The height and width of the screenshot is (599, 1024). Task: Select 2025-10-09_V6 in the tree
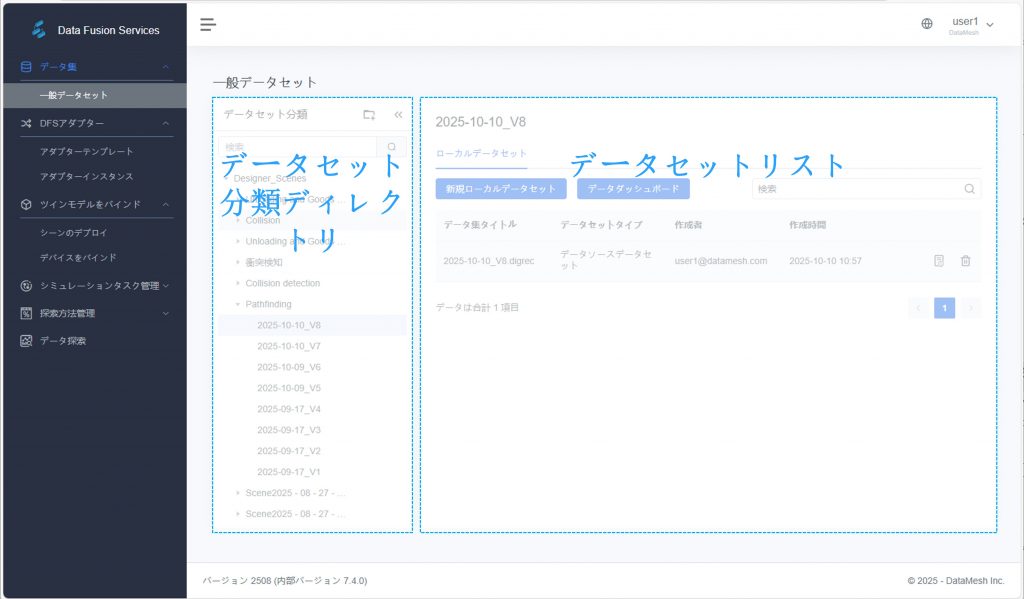[288, 367]
